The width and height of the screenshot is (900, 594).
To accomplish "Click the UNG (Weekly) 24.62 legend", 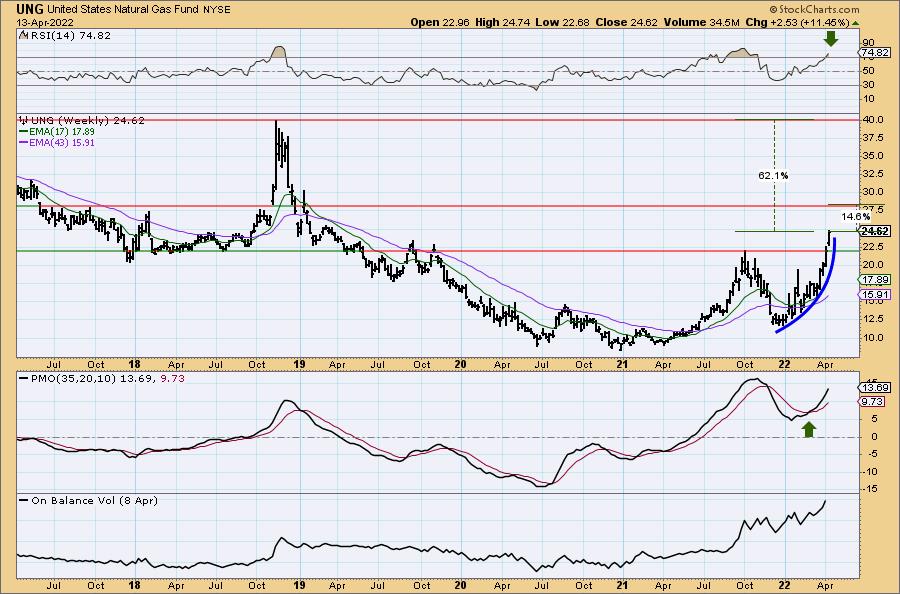I will click(x=87, y=121).
